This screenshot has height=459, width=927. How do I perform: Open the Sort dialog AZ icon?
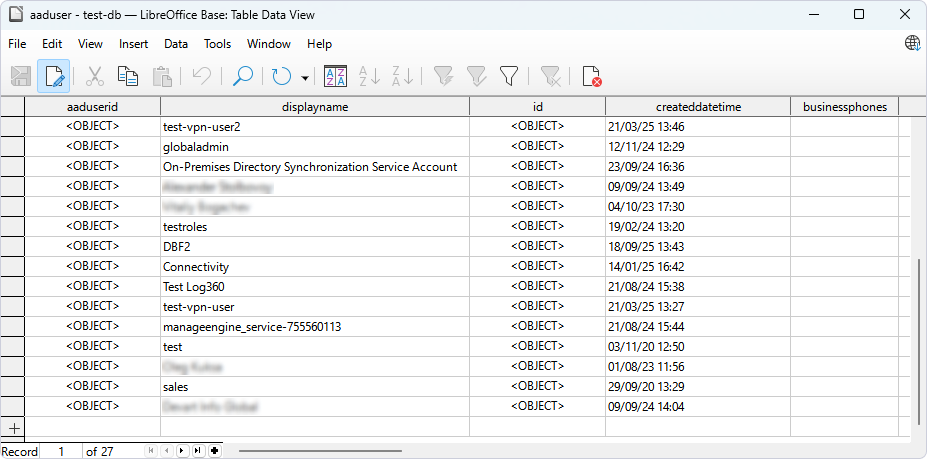point(335,76)
